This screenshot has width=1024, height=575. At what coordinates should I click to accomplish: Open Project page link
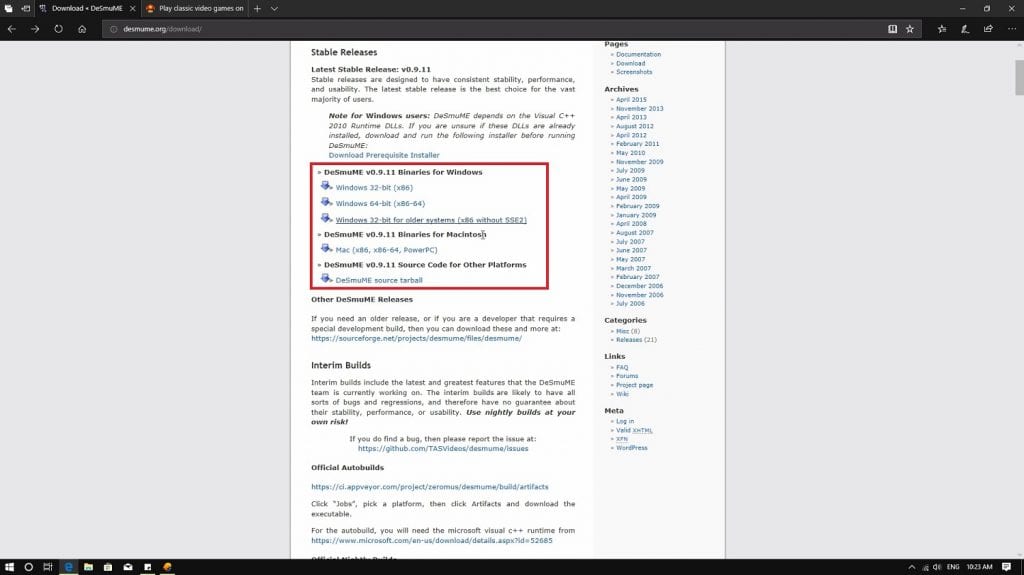[634, 385]
